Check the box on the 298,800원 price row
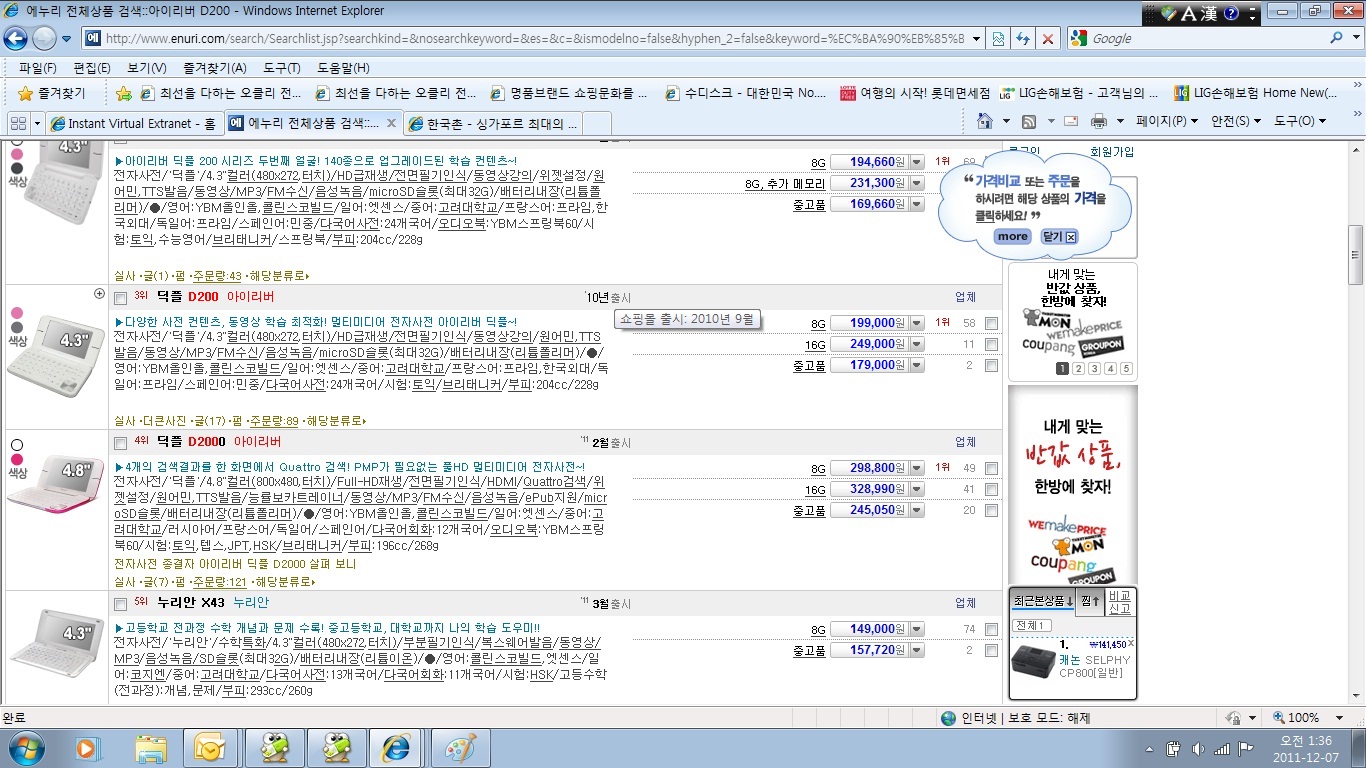The width and height of the screenshot is (1366, 768). [991, 468]
